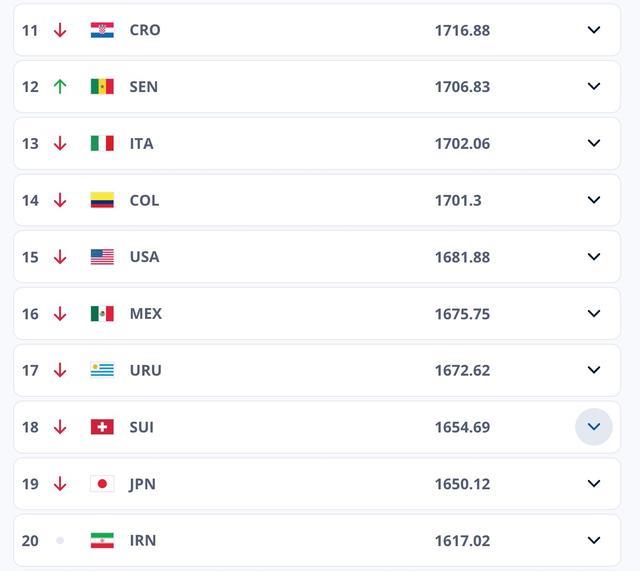Open the USA row dropdown arrow
This screenshot has width=640, height=571.
[x=594, y=257]
